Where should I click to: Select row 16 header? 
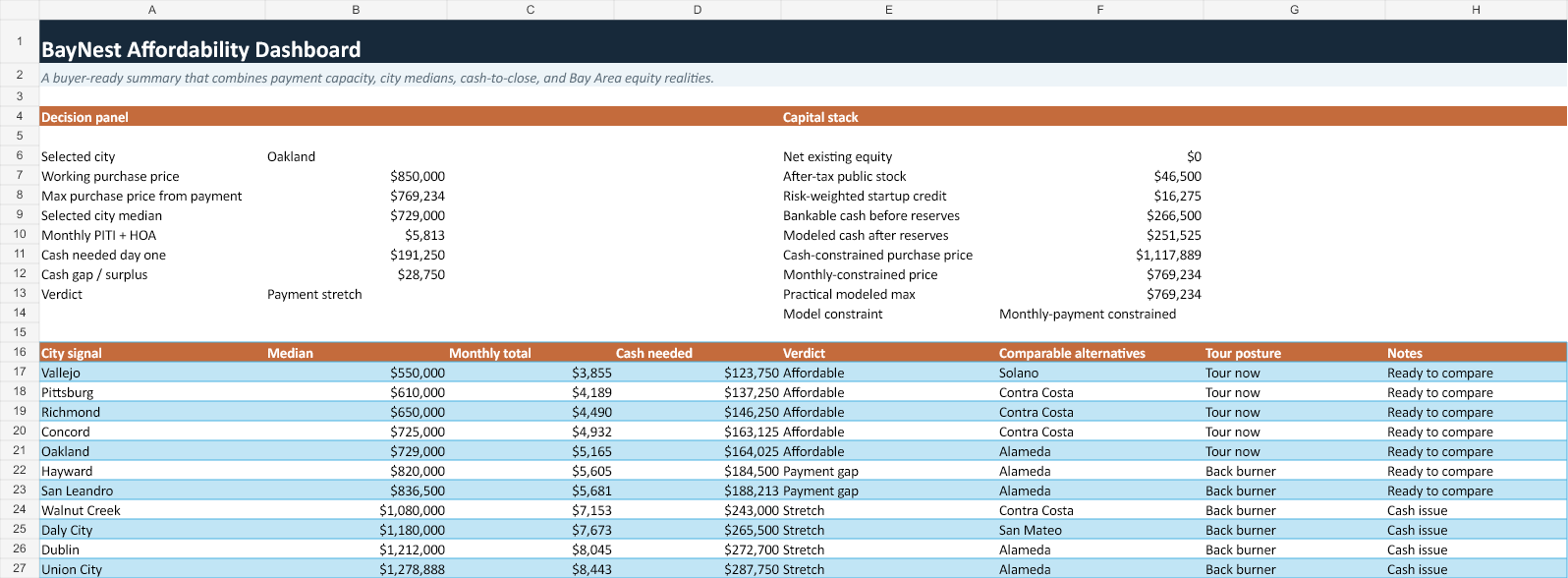pyautogui.click(x=20, y=352)
